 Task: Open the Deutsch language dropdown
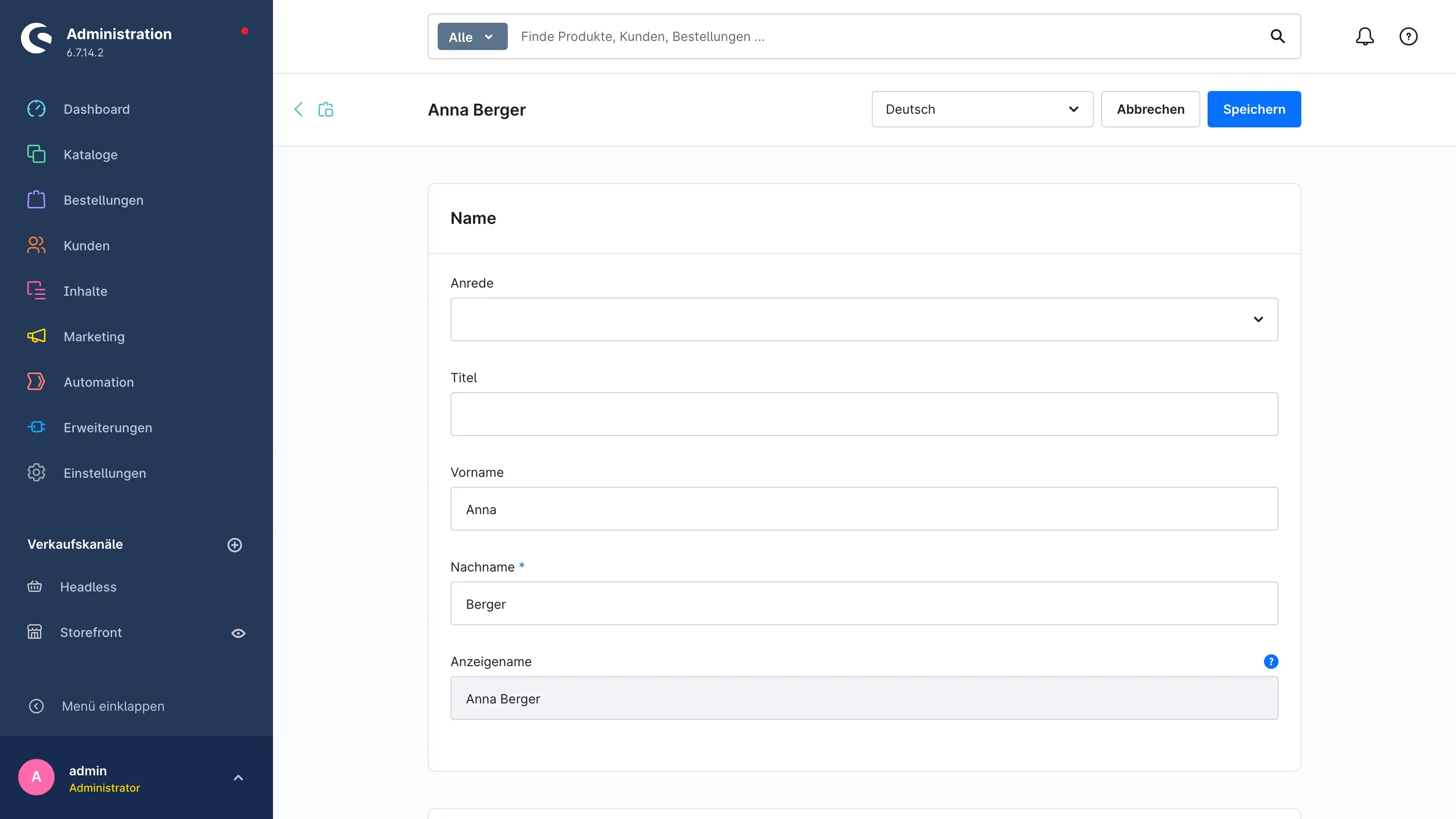982,109
